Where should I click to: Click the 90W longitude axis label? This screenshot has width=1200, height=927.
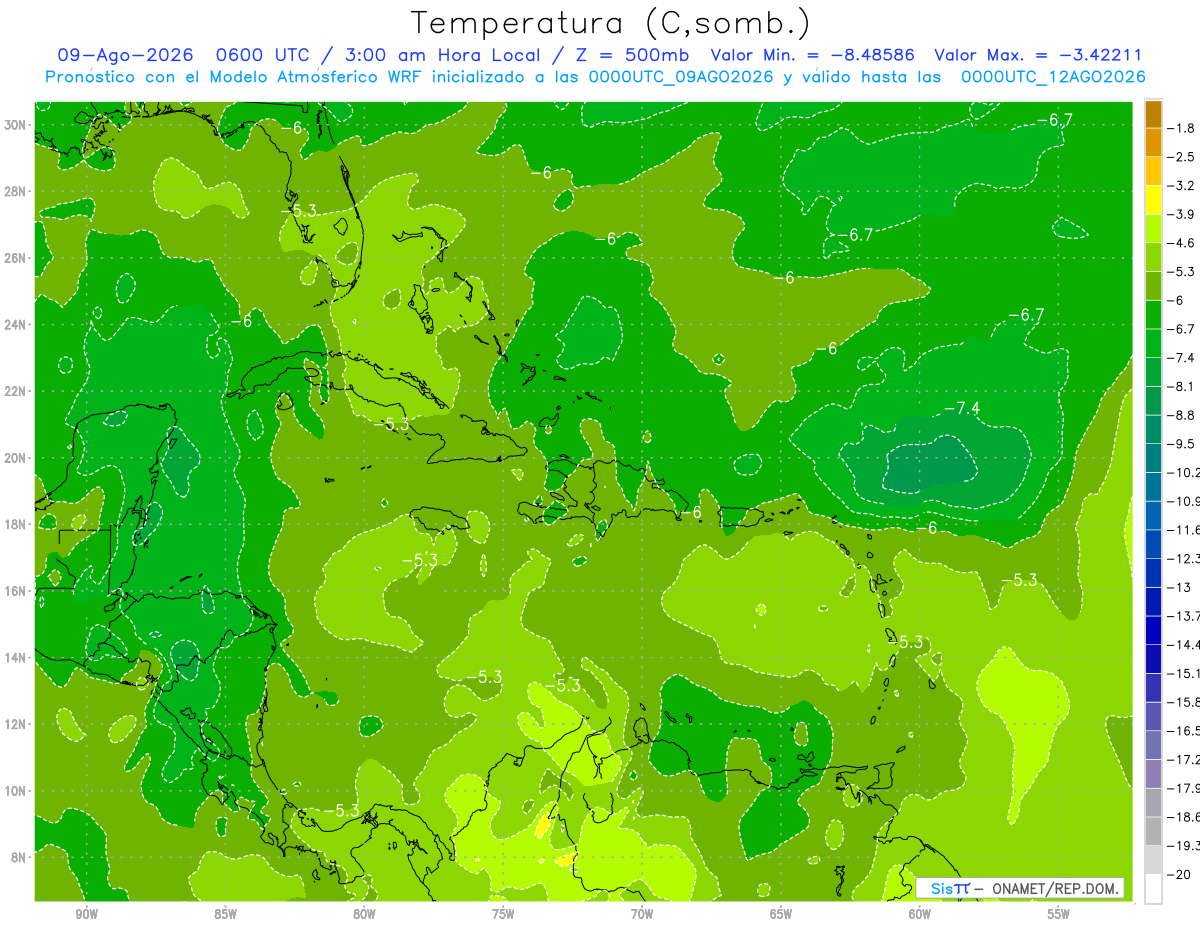click(87, 914)
